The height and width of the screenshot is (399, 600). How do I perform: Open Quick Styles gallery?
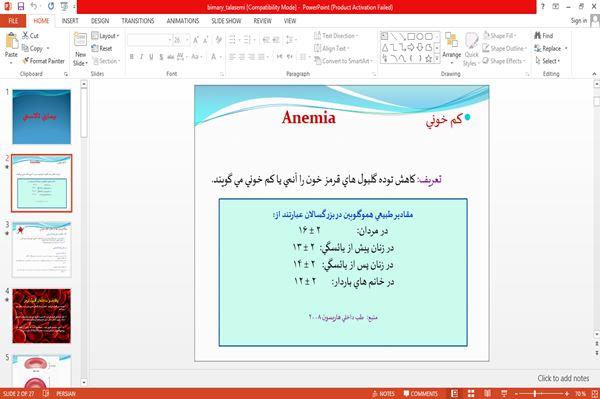tap(471, 50)
